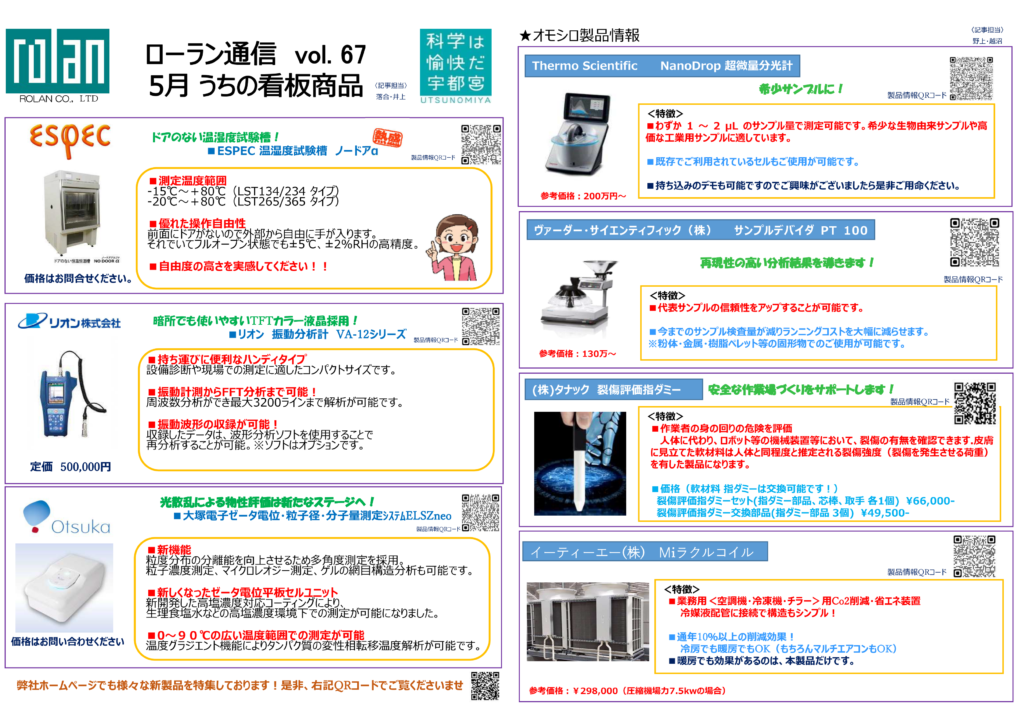
Task: Click 裂傷評価指ダミーセット ¥66,000- price line
Action: coord(805,501)
